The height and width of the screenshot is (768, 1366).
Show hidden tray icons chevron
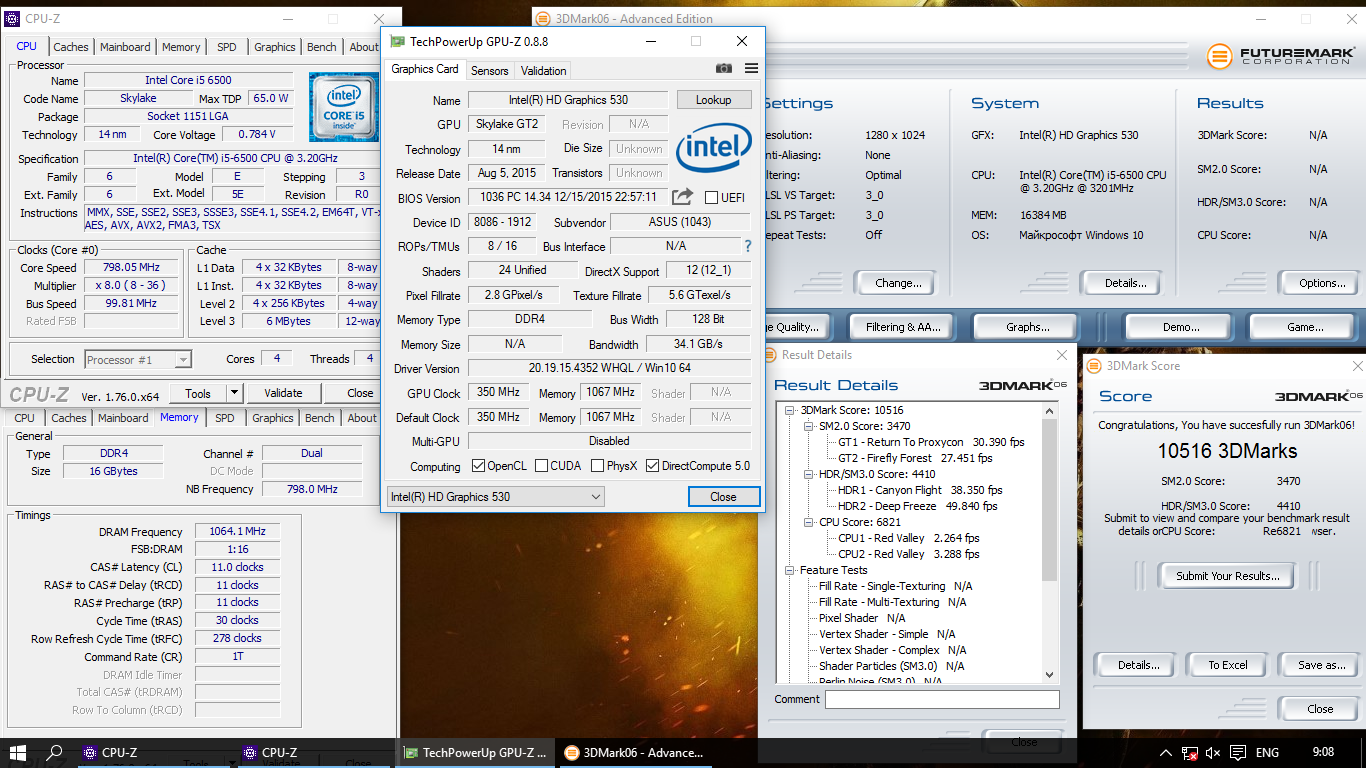pos(1165,752)
